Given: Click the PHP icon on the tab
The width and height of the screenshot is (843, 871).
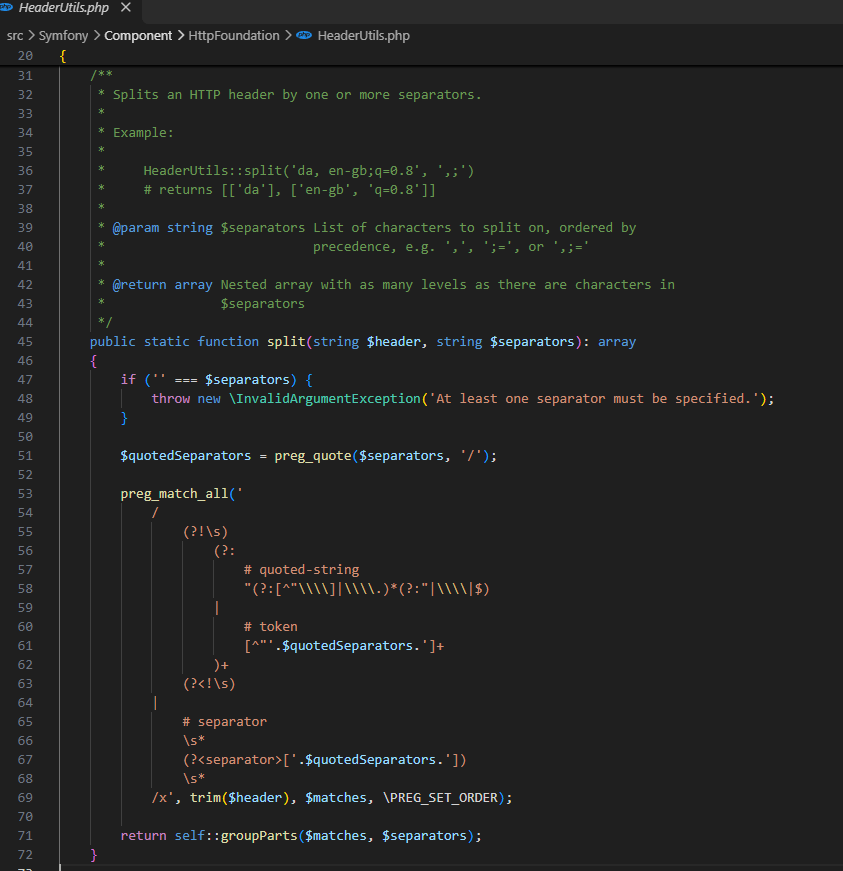Looking at the screenshot, I should 6,7.
